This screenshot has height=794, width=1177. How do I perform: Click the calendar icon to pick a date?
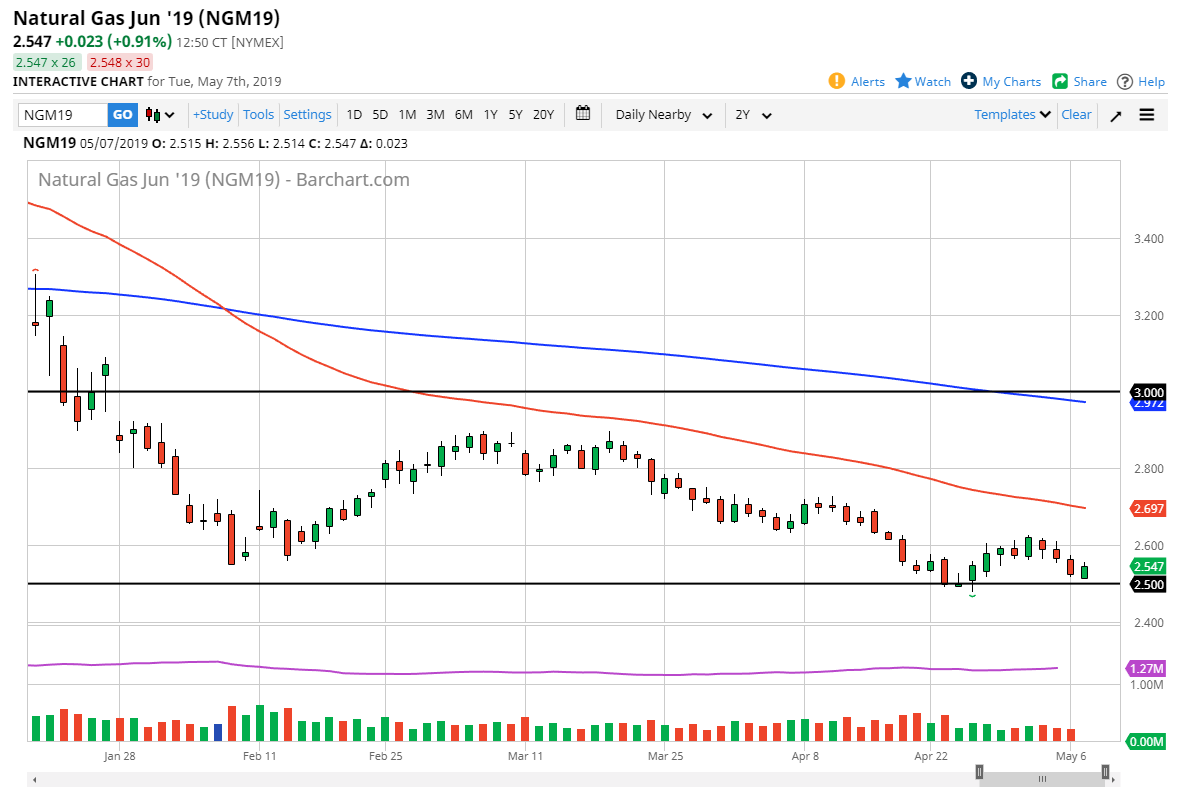pyautogui.click(x=583, y=114)
